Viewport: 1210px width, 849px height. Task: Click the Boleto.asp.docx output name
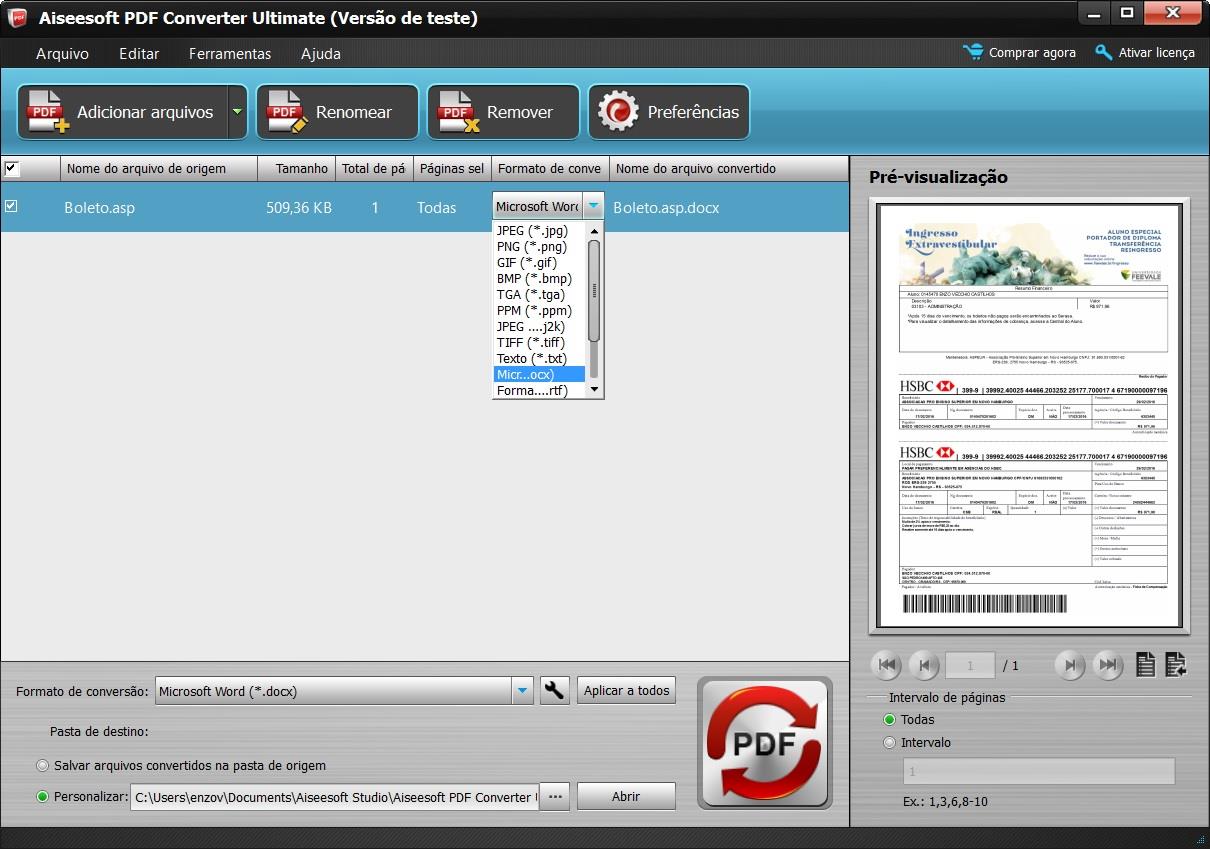point(666,208)
